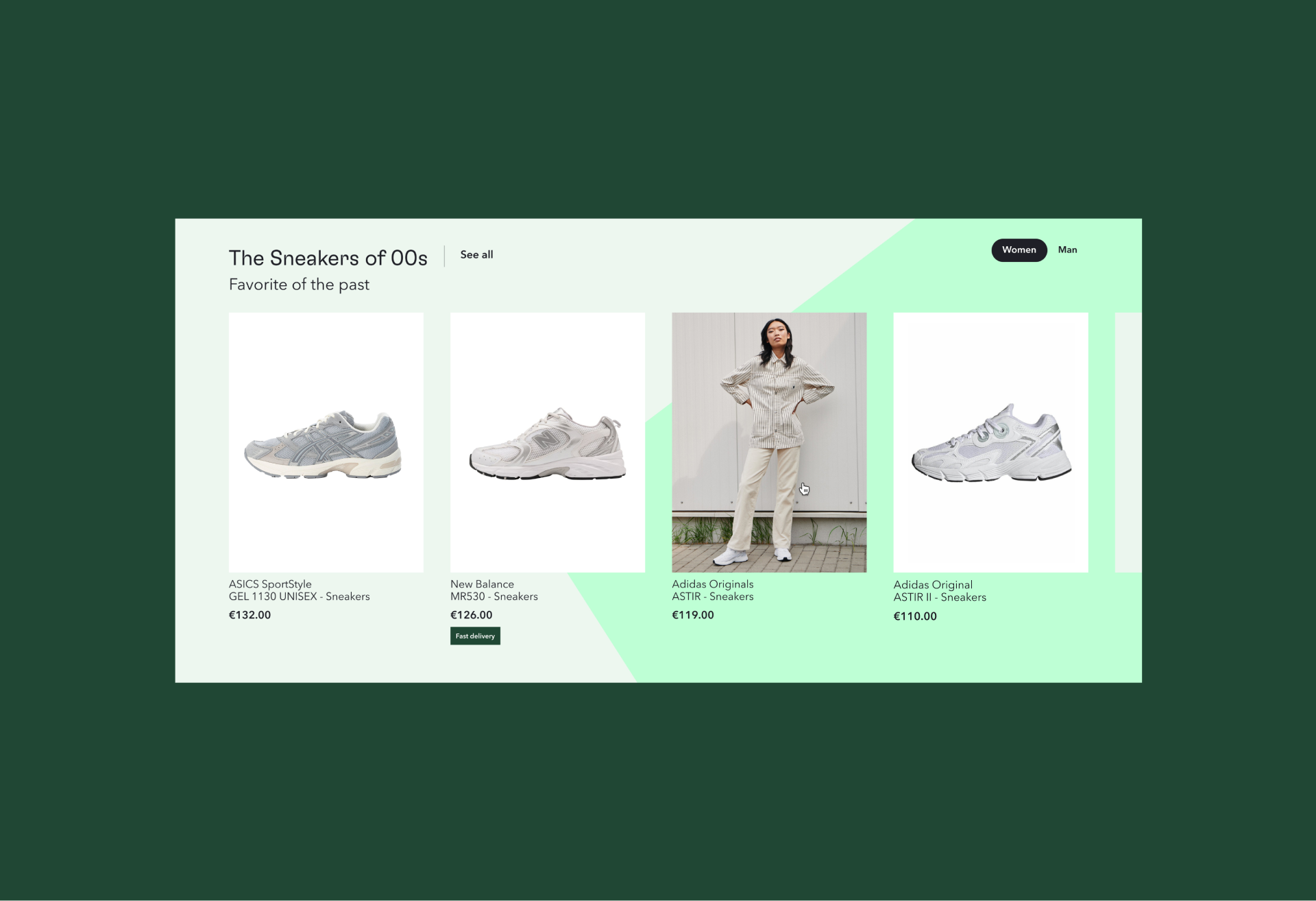
Task: Click the Adidas ASTIR model photo
Action: (x=769, y=442)
